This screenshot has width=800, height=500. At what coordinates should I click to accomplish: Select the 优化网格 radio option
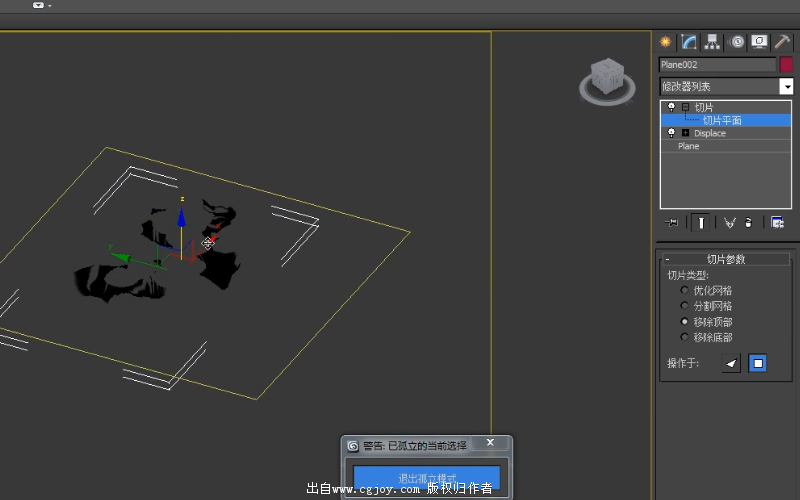[x=685, y=290]
